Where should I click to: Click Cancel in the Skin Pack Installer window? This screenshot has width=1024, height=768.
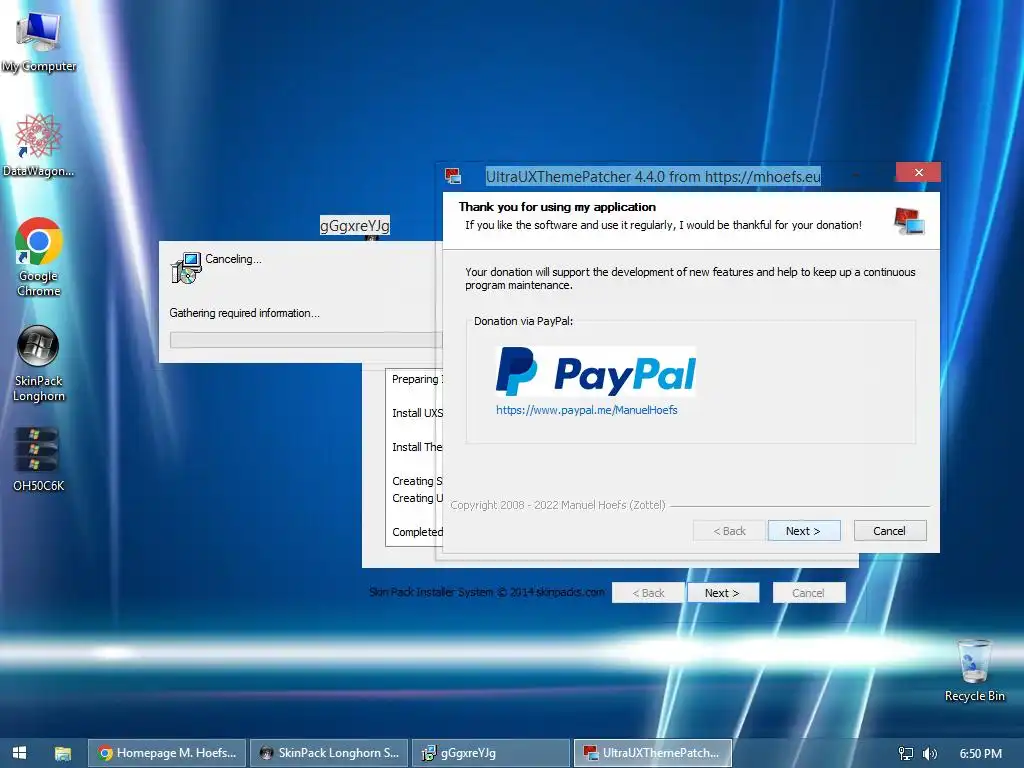point(808,593)
